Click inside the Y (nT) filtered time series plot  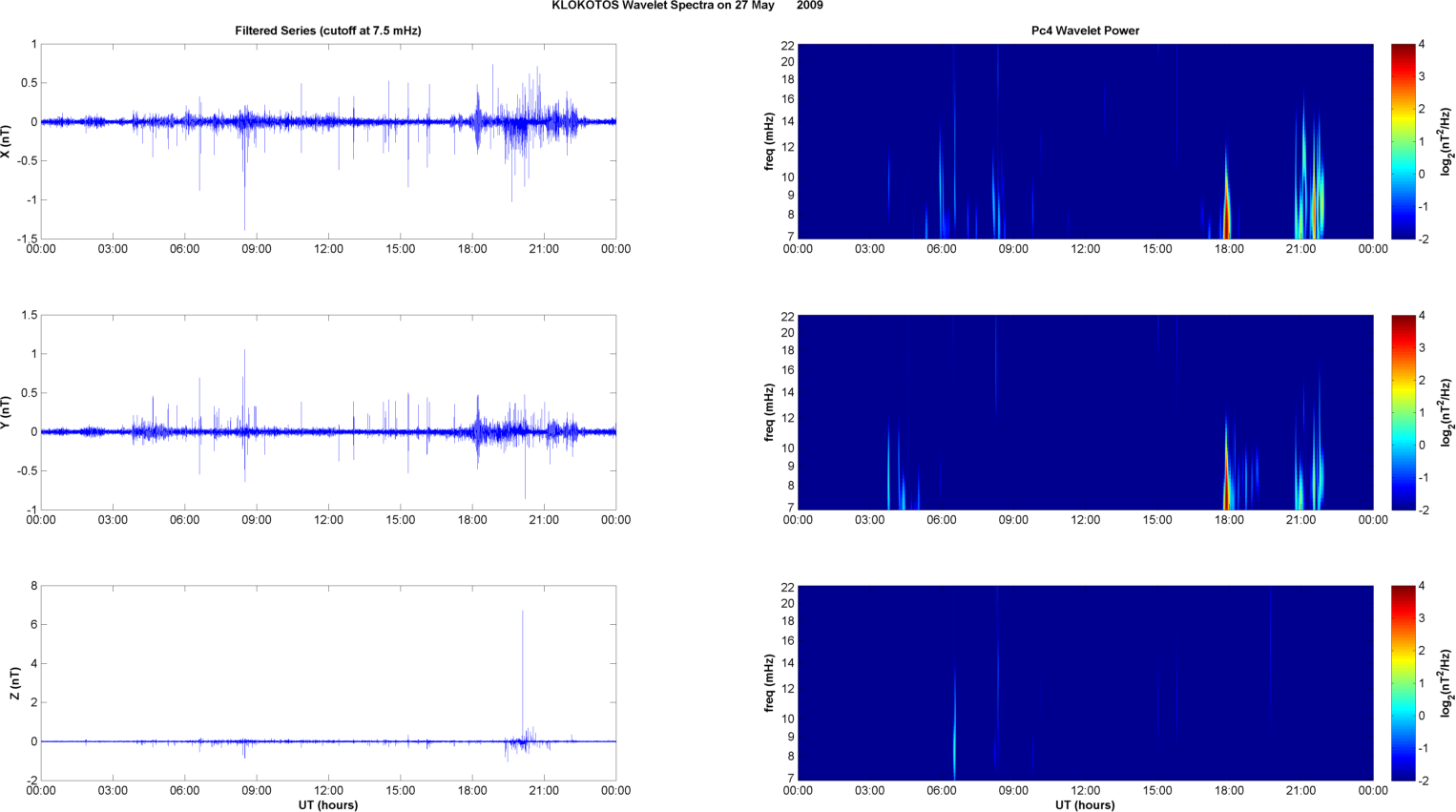pos(328,412)
